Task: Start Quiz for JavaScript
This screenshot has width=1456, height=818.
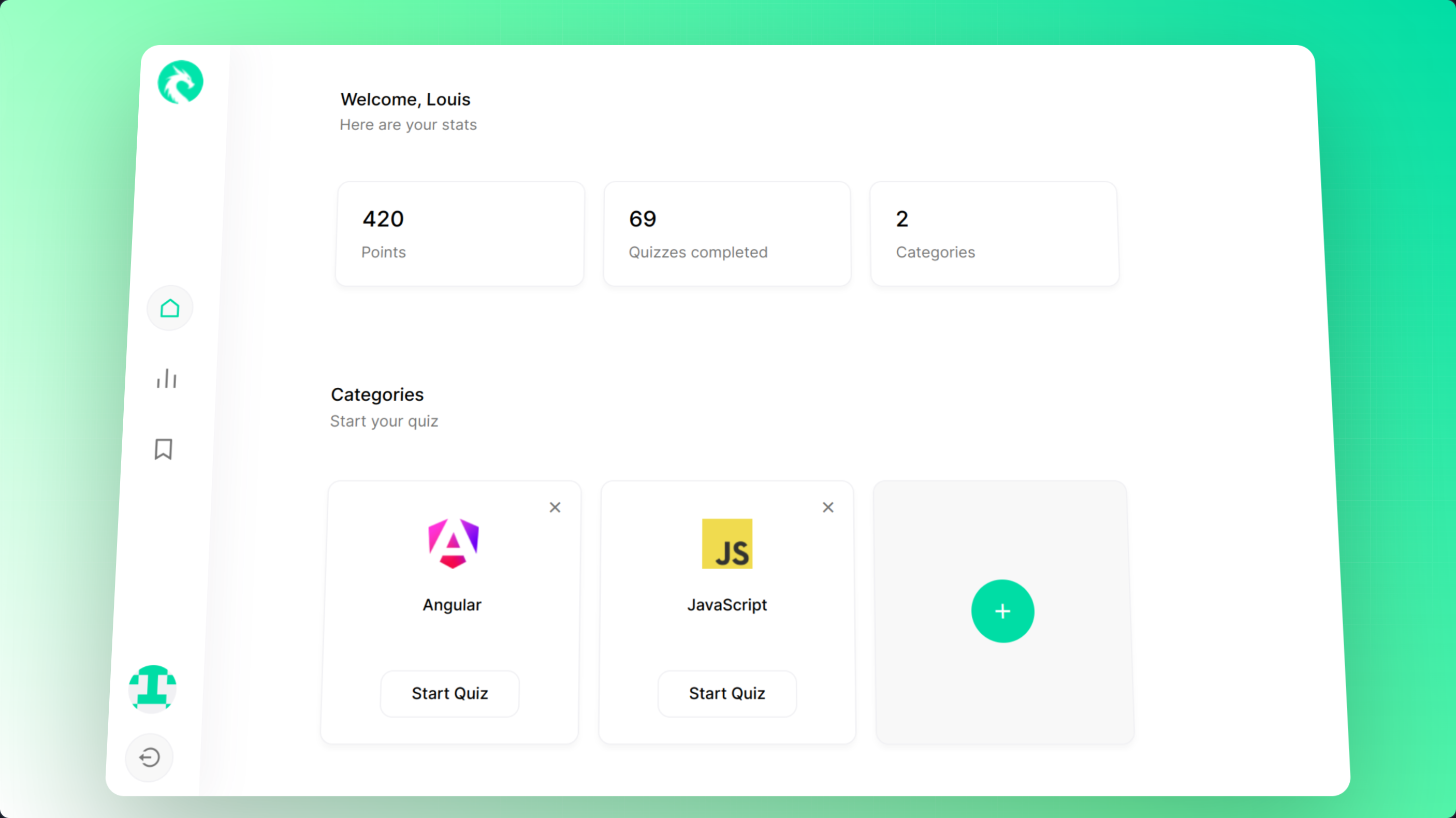Action: [727, 693]
